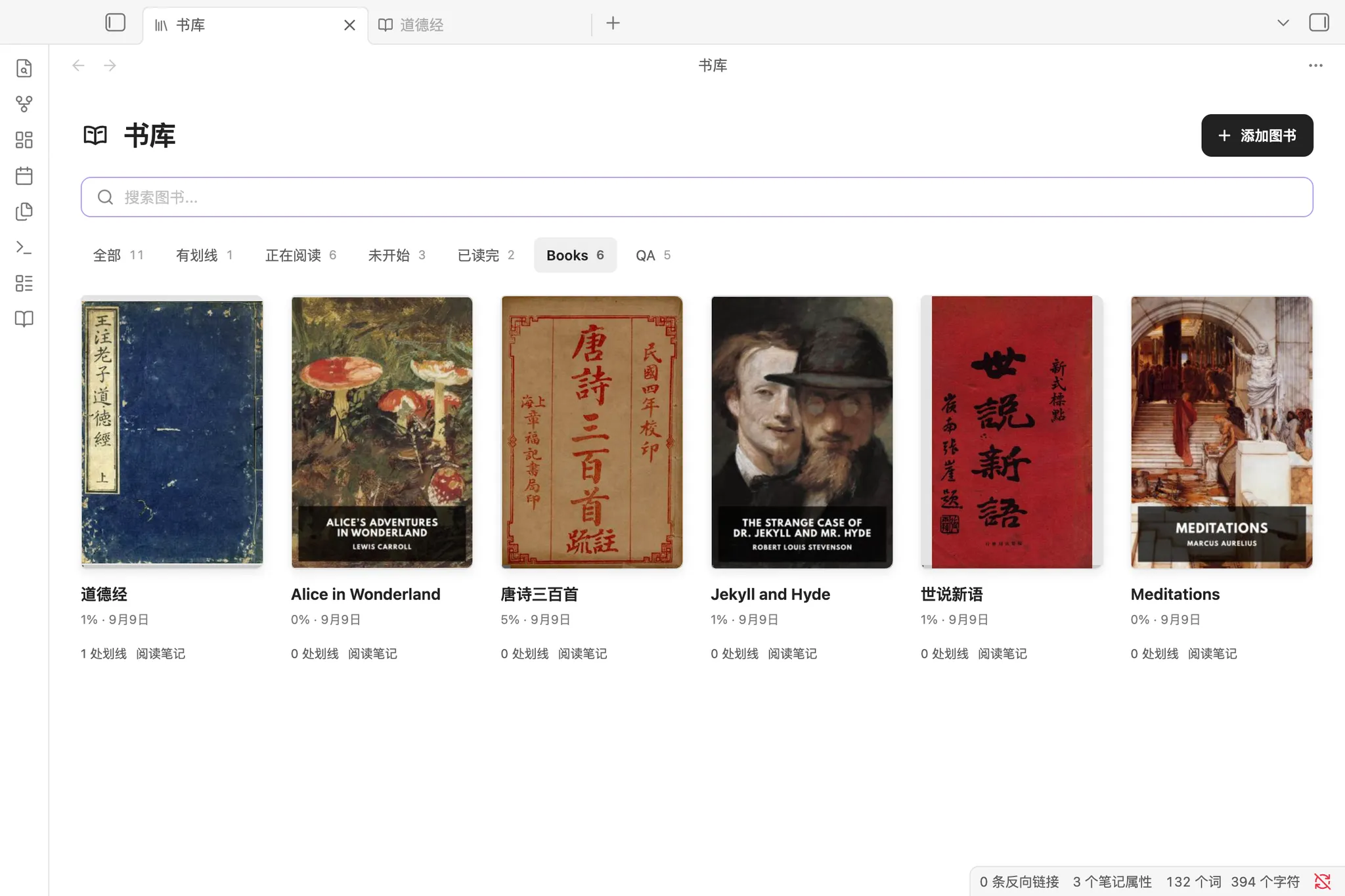The width and height of the screenshot is (1345, 896).
Task: Click 1 处划线 under 道德经
Action: coord(104,654)
